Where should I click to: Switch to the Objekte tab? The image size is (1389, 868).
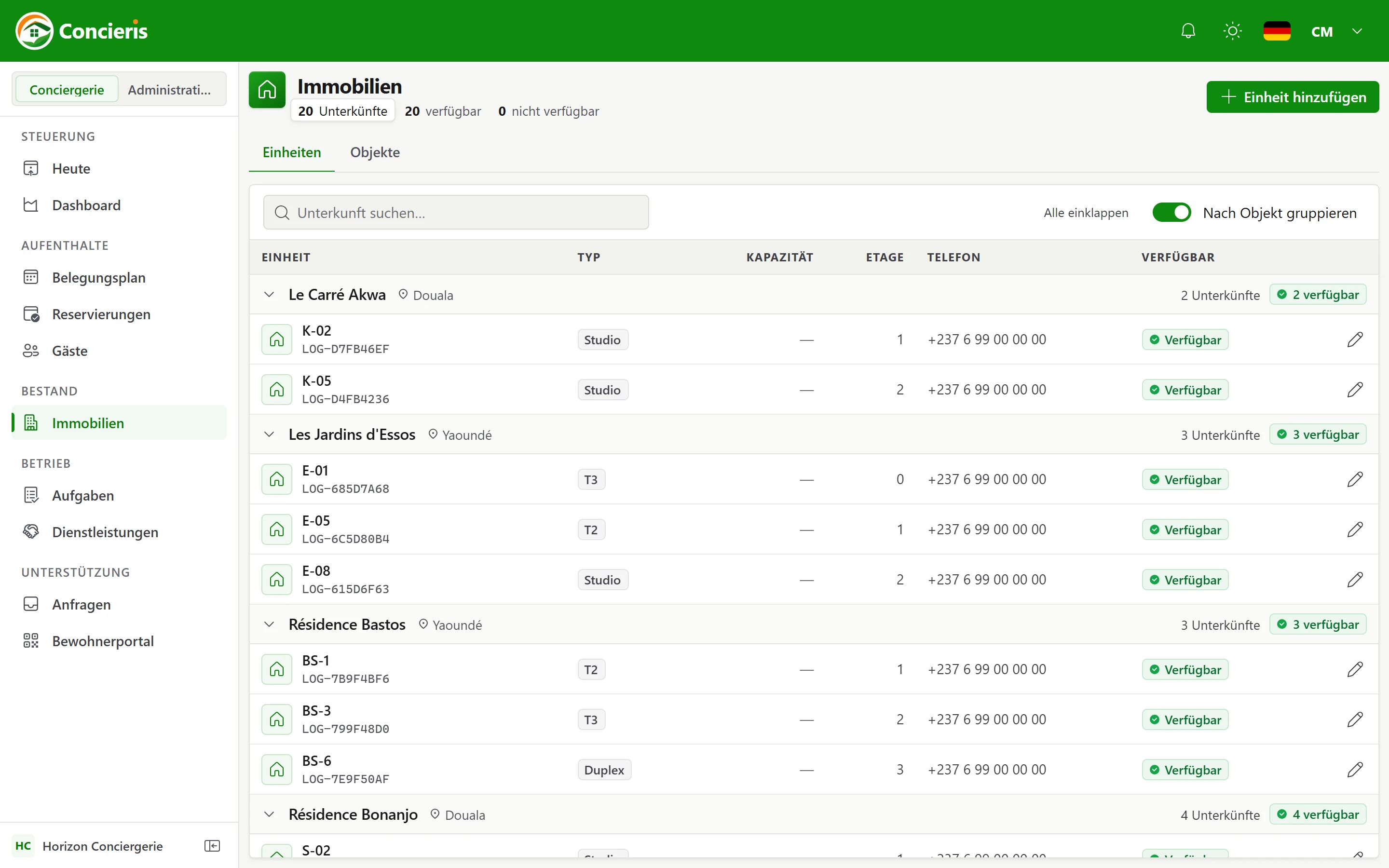pyautogui.click(x=375, y=152)
